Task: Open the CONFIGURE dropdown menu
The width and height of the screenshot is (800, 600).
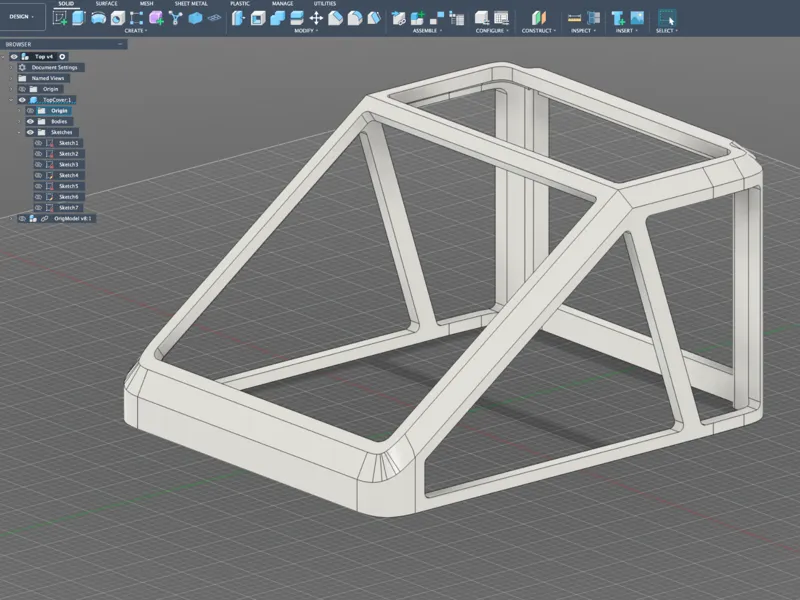Action: click(x=492, y=31)
